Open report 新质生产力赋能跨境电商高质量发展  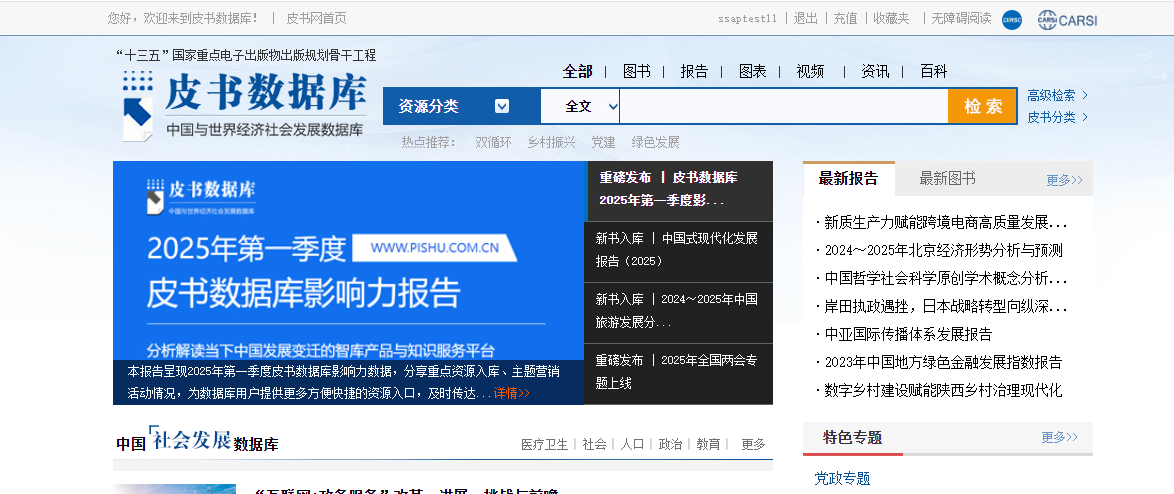945,222
